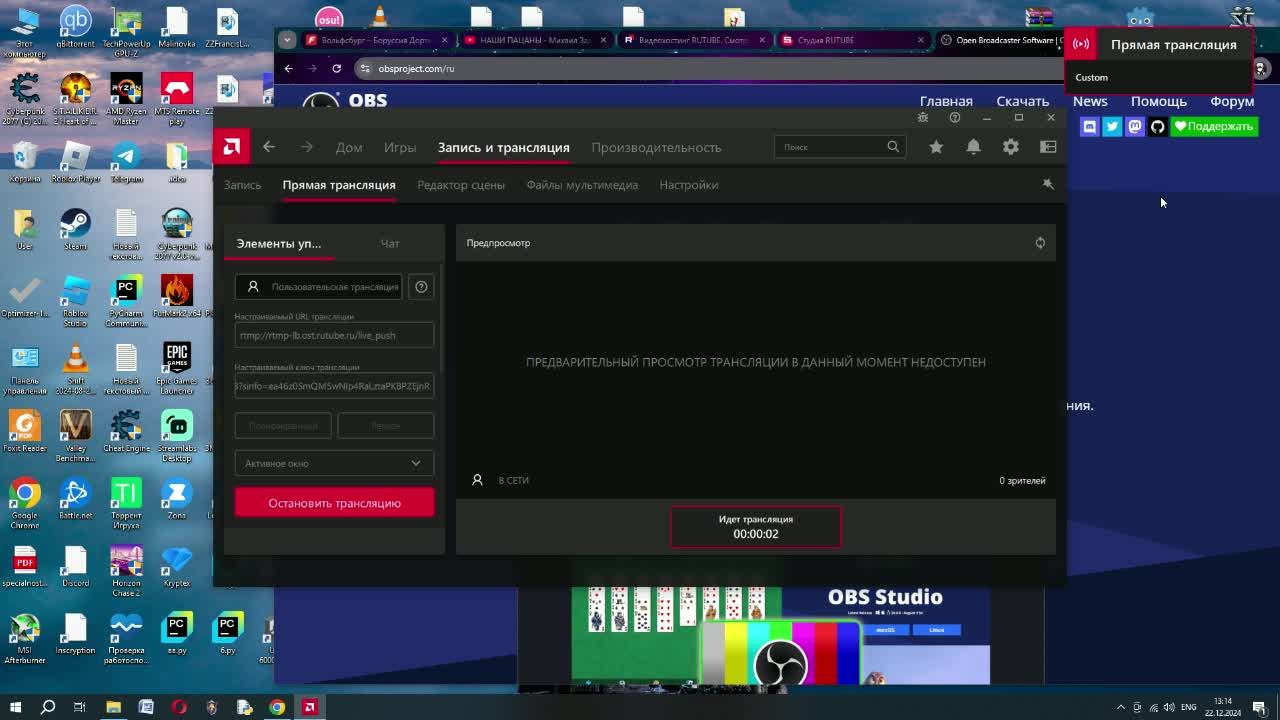The width and height of the screenshot is (1280, 720).
Task: Click the GitHub icon on OBS site
Action: pos(1157,126)
